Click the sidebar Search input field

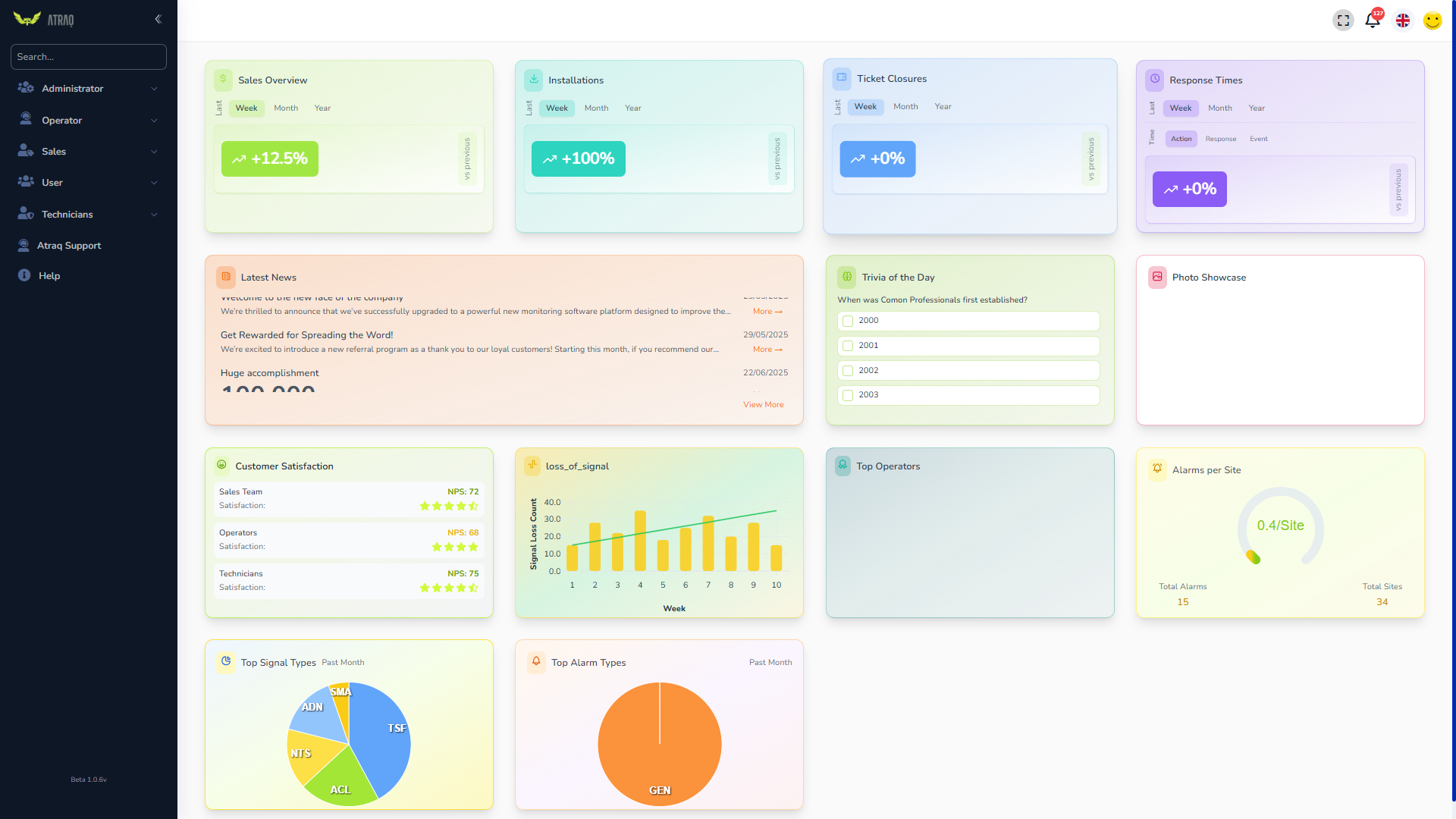tap(88, 57)
